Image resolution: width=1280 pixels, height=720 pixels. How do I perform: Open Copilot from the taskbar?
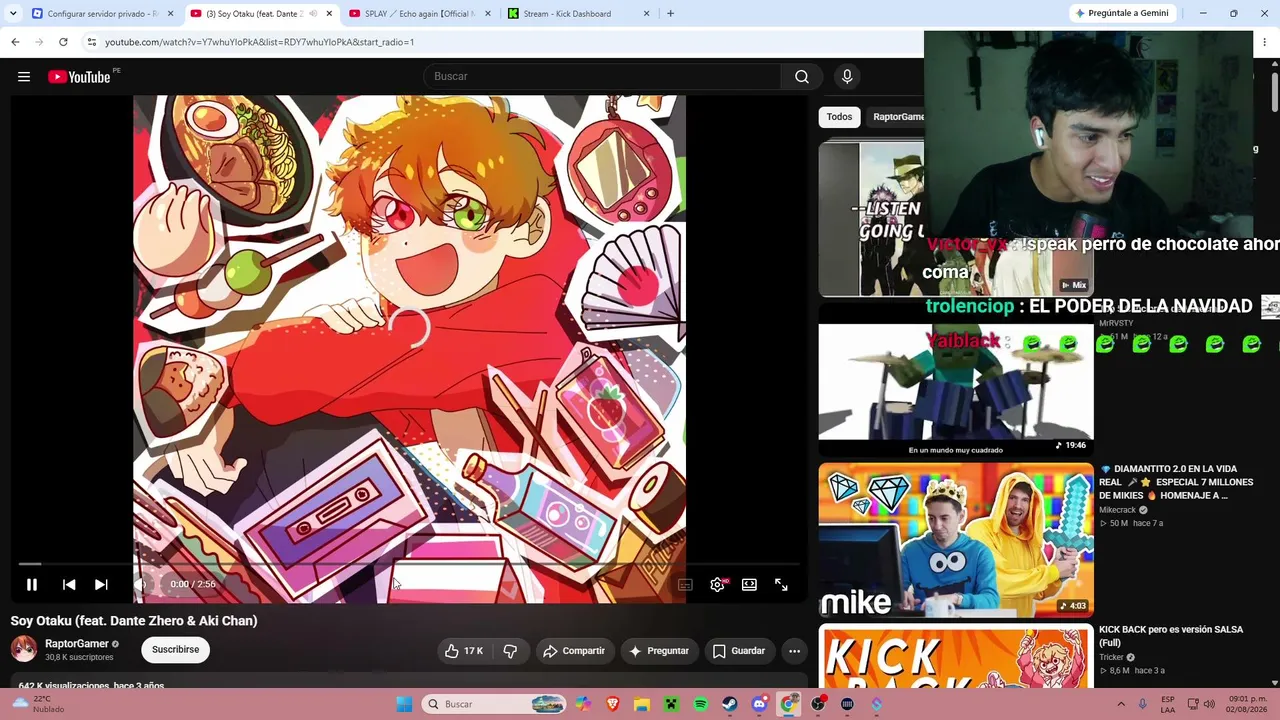(x=583, y=704)
